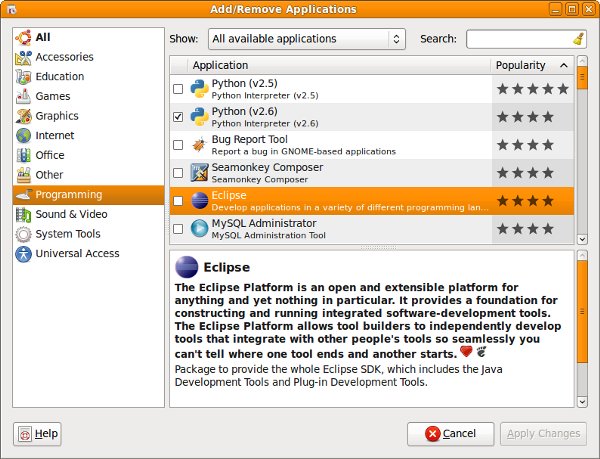Check the Python (v2.5) checkbox
The width and height of the screenshot is (600, 459).
[178, 89]
